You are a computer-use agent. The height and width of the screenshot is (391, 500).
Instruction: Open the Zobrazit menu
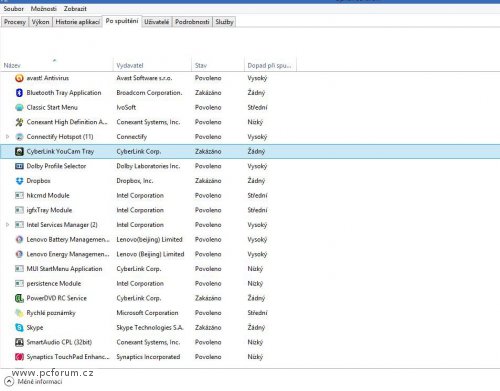point(75,9)
